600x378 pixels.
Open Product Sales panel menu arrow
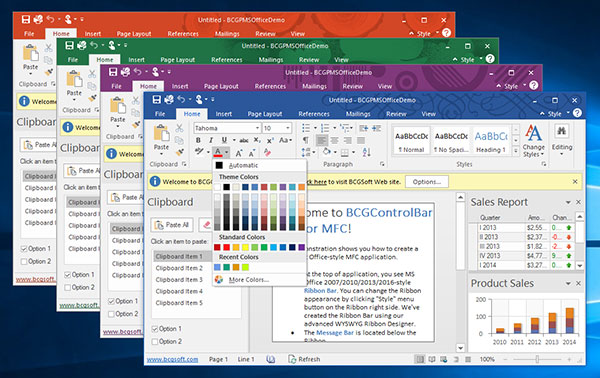[x=568, y=284]
